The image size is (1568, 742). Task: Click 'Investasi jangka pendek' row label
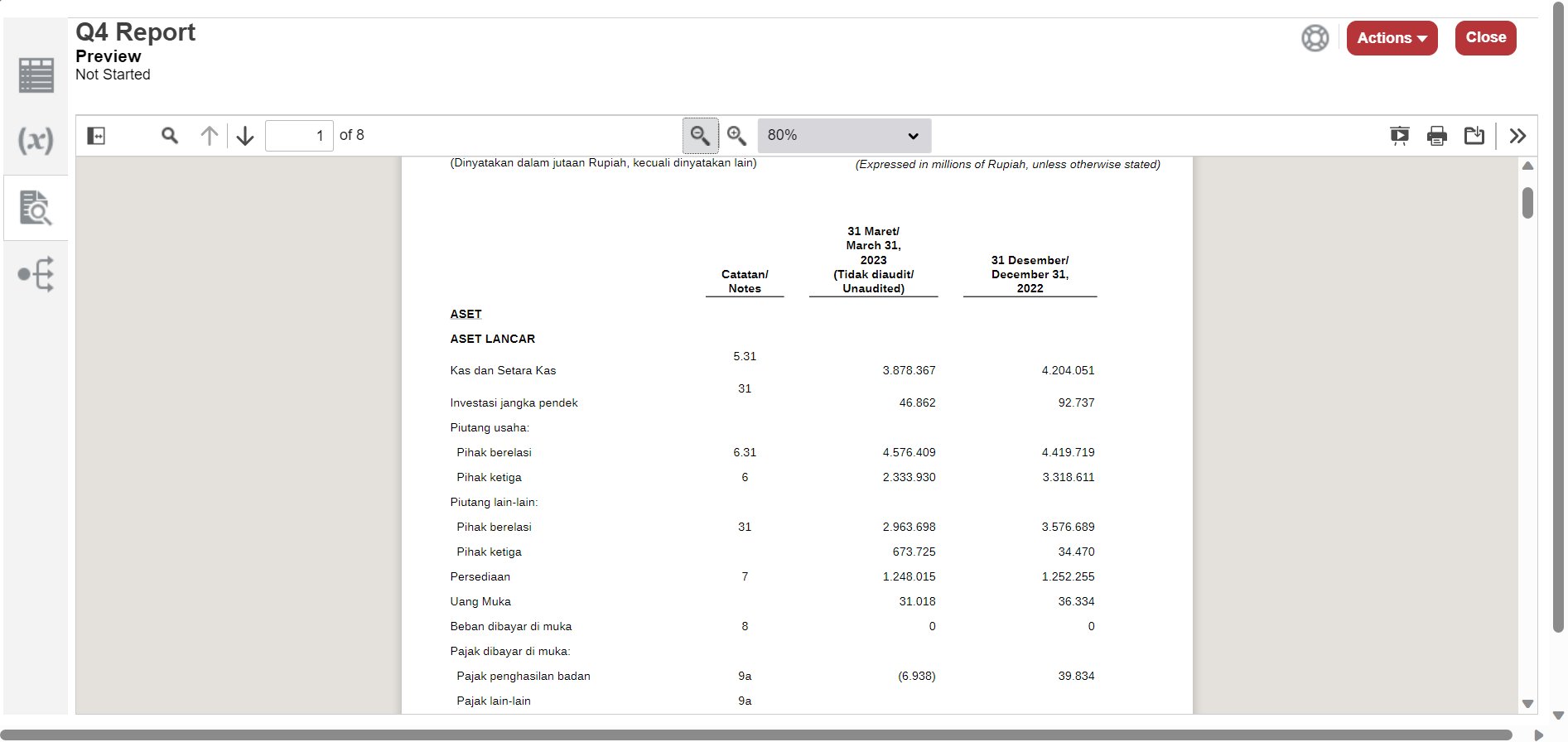(514, 403)
